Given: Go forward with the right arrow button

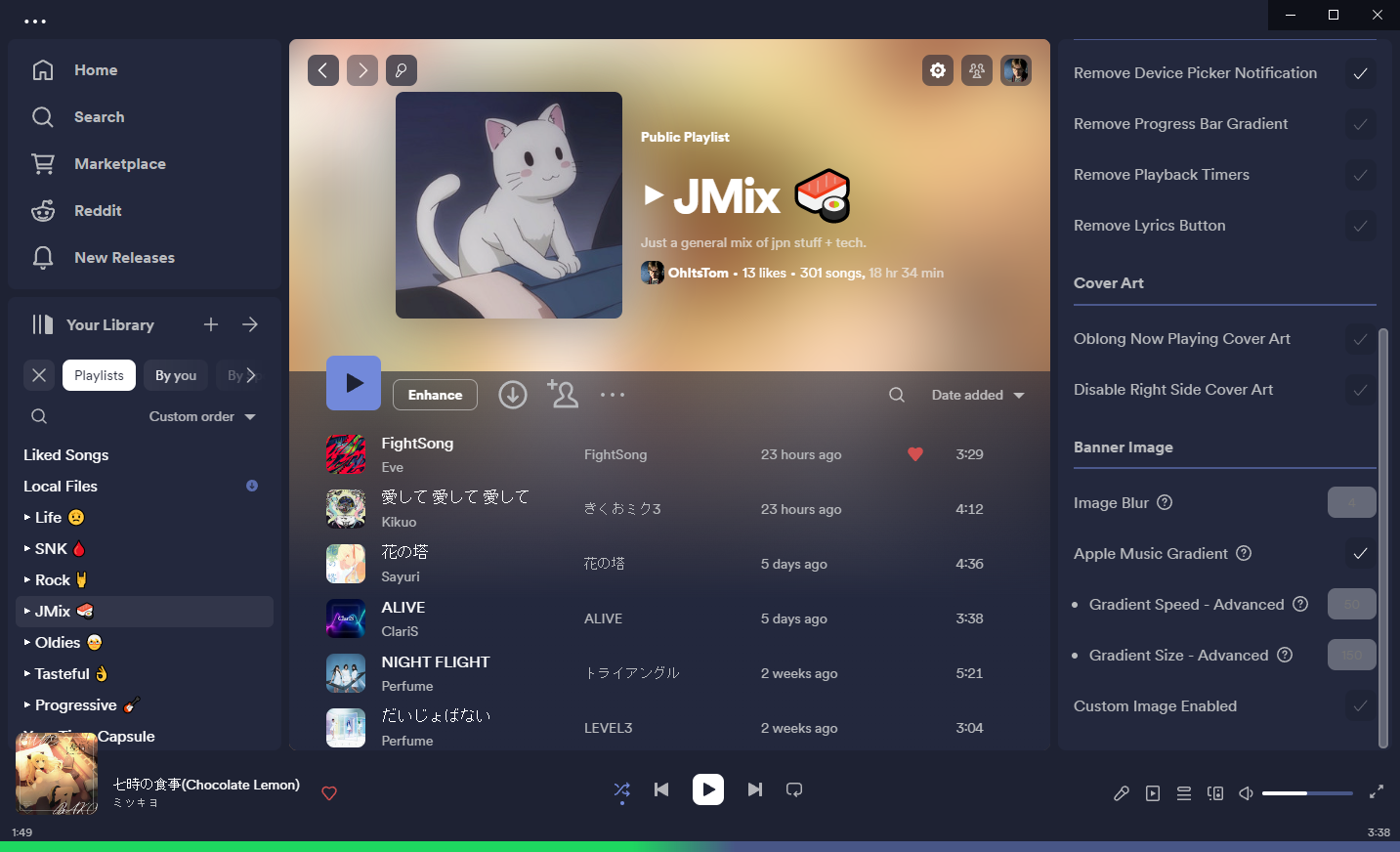Looking at the screenshot, I should pos(362,70).
